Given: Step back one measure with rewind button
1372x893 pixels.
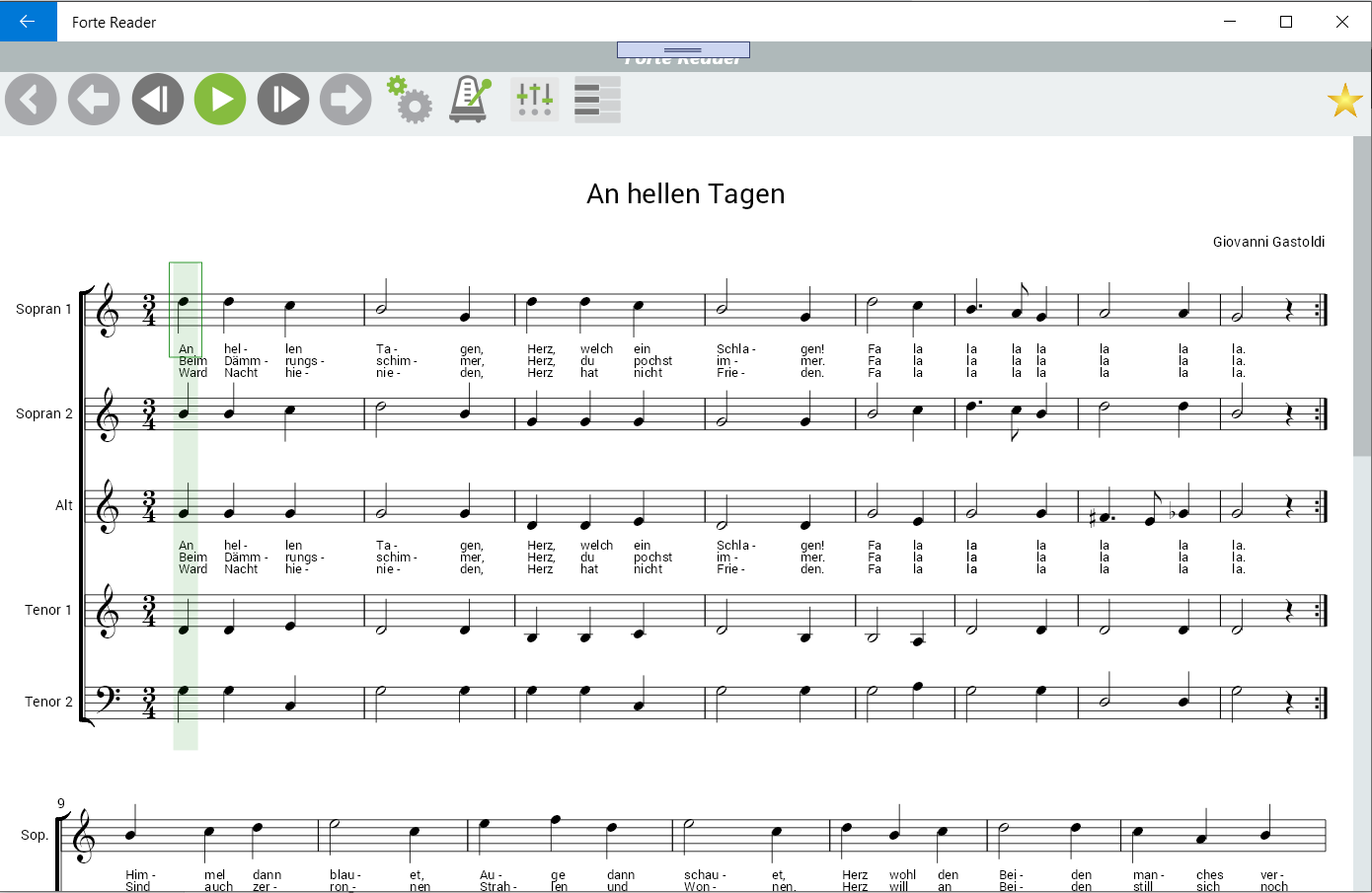Looking at the screenshot, I should coord(158,100).
